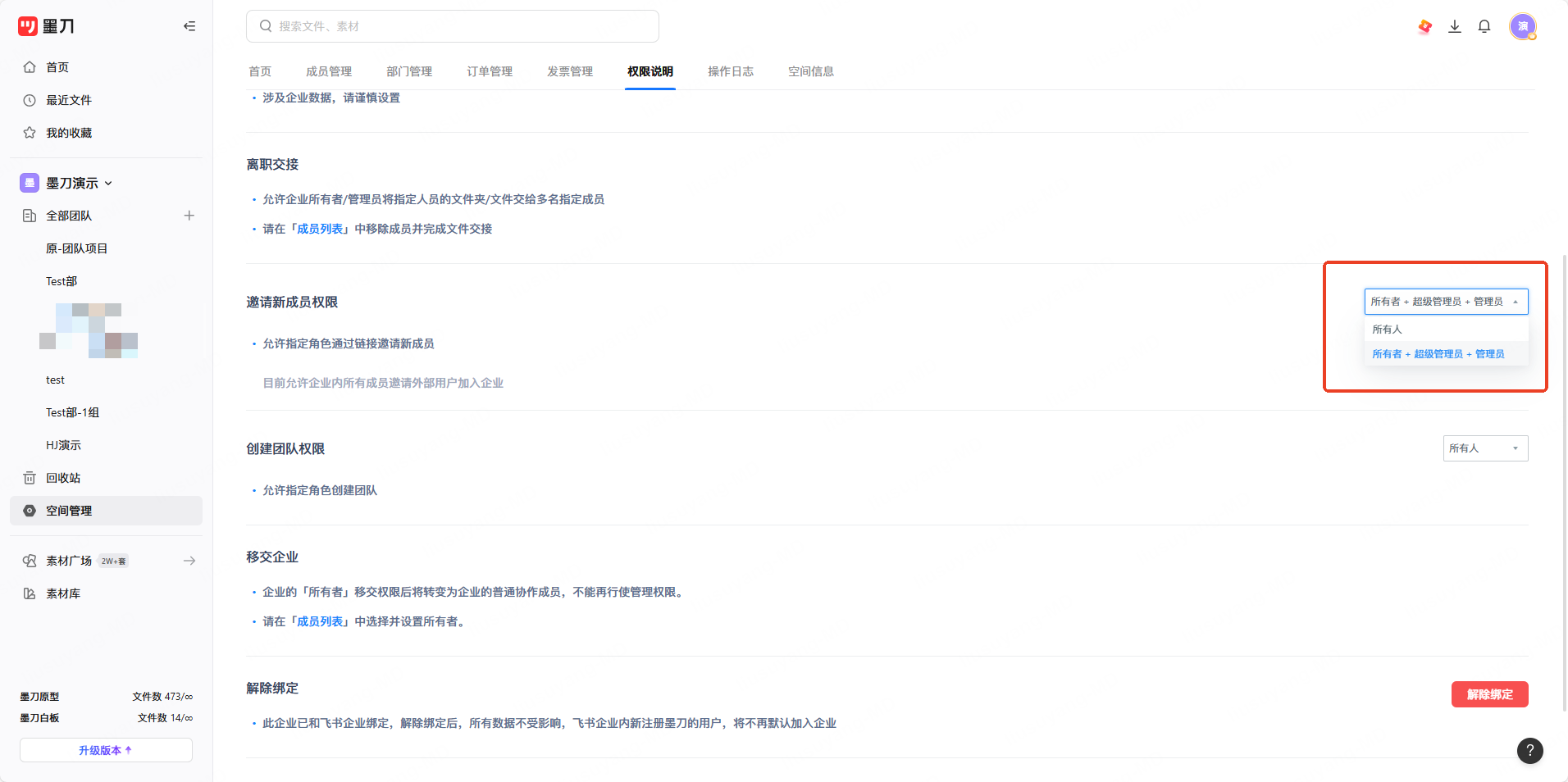This screenshot has height=782, width=1568.
Task: Select Test部 team in sidebar
Action: point(62,281)
